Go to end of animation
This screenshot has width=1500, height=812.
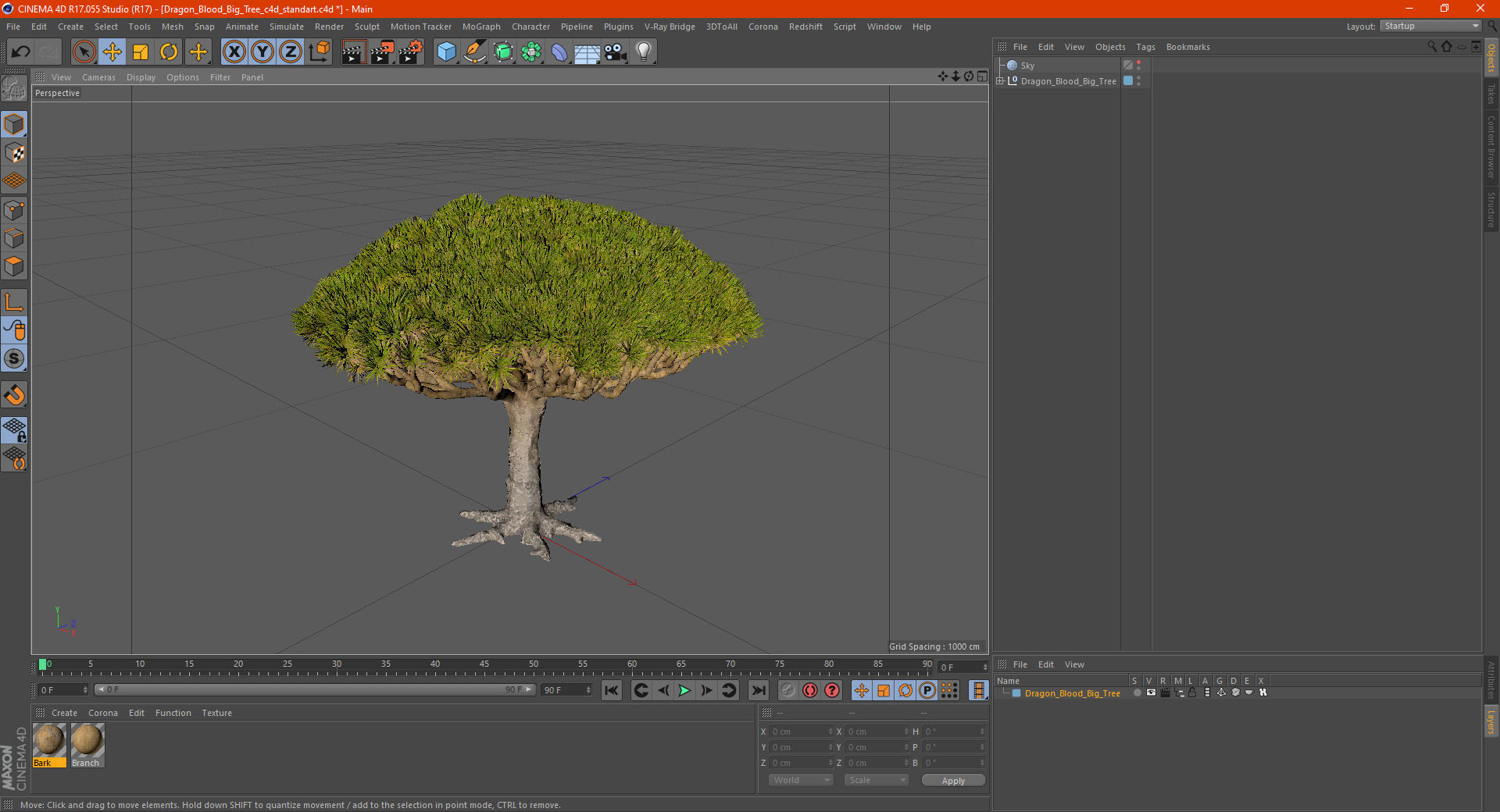[759, 690]
